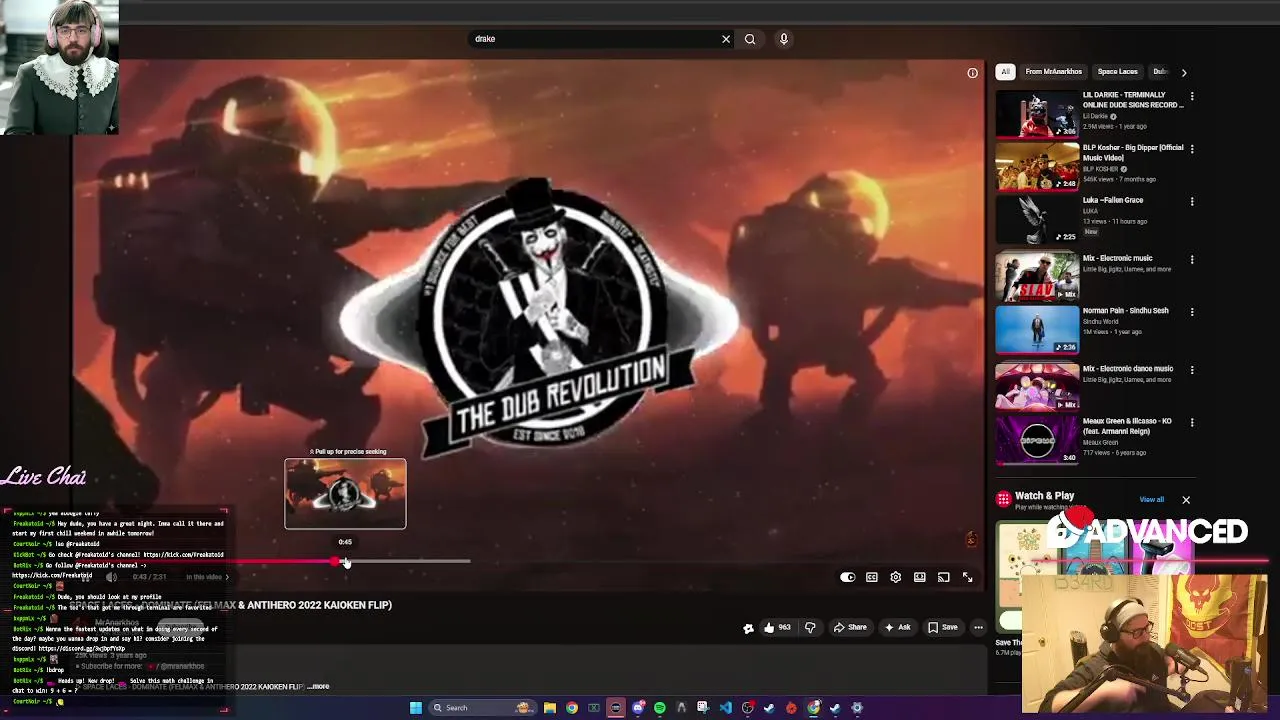Cast video with Play on TV icon
1280x720 pixels.
pos(944,577)
